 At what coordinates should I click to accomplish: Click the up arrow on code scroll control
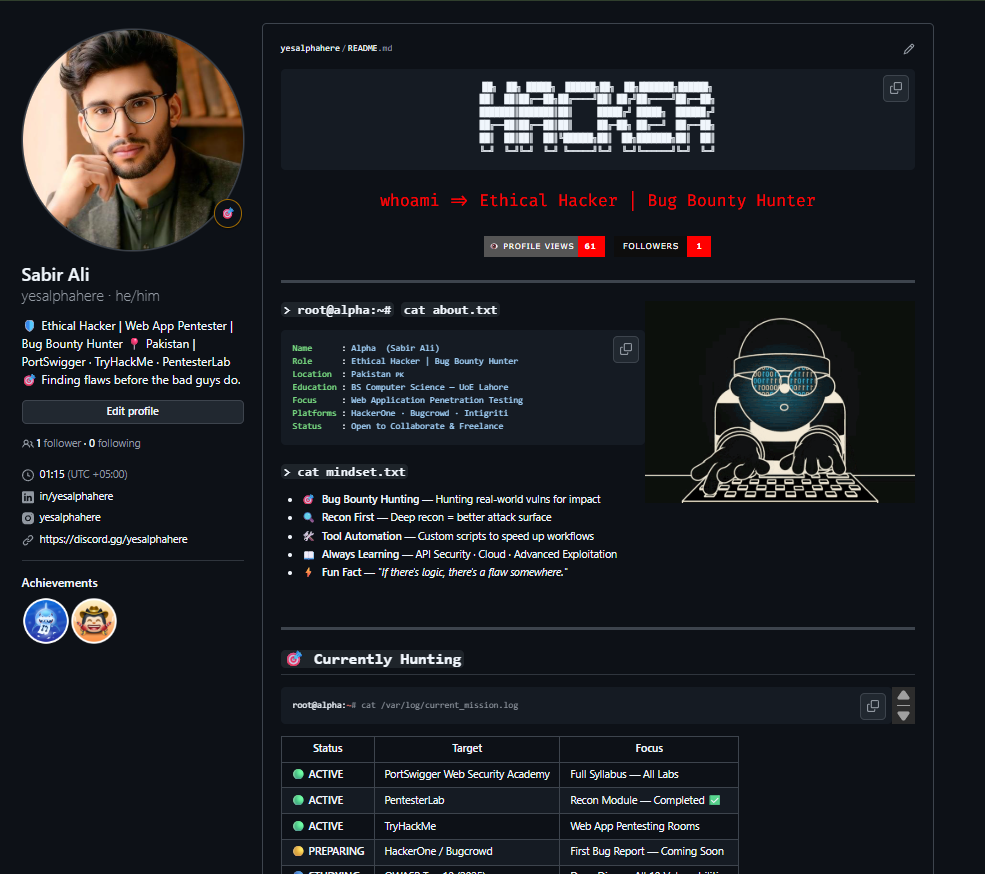[x=904, y=696]
